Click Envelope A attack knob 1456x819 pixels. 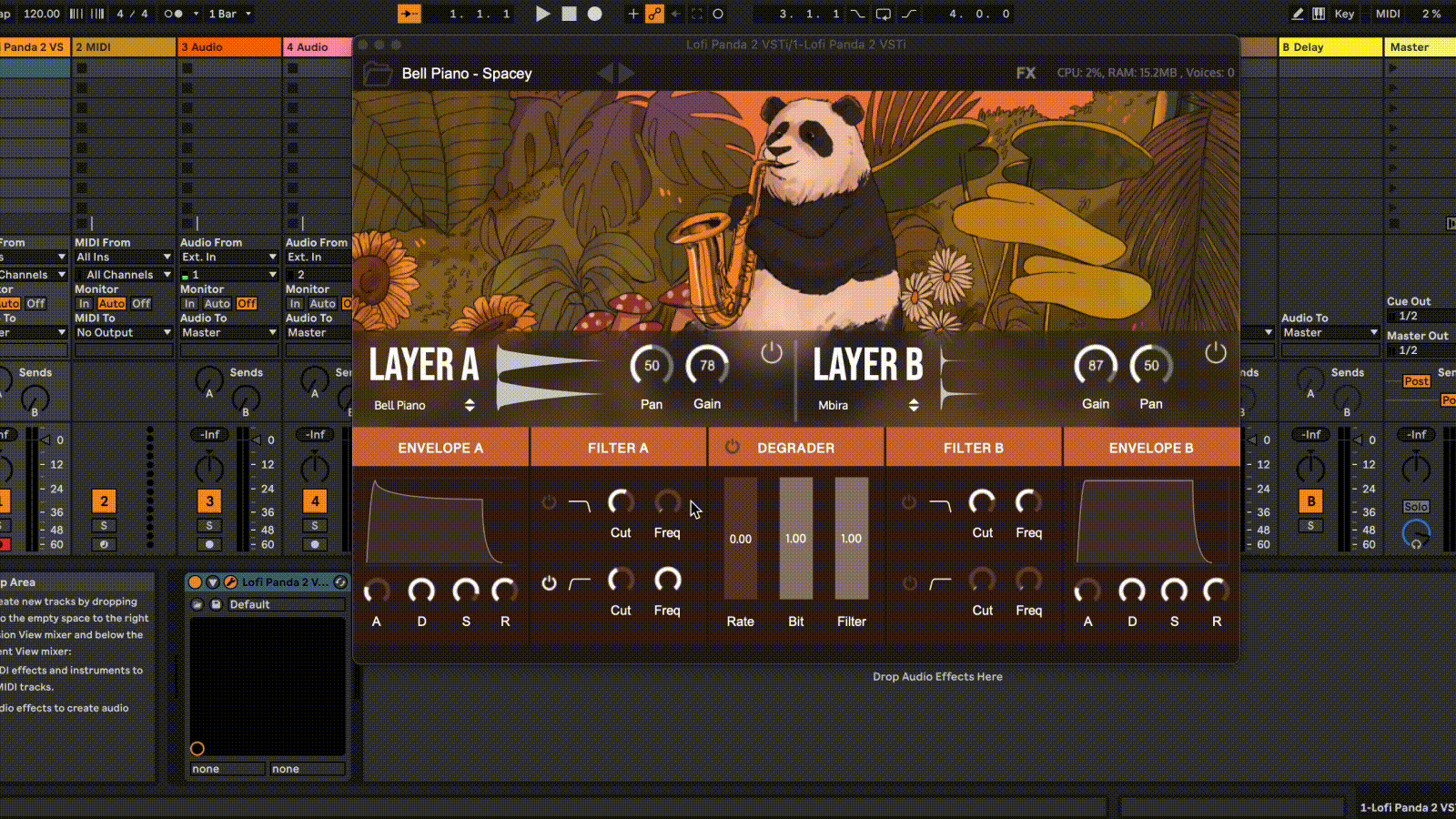click(377, 591)
